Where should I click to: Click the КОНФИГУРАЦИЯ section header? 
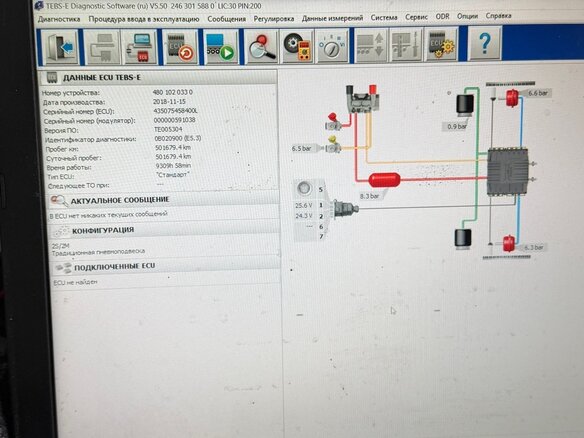click(165, 230)
